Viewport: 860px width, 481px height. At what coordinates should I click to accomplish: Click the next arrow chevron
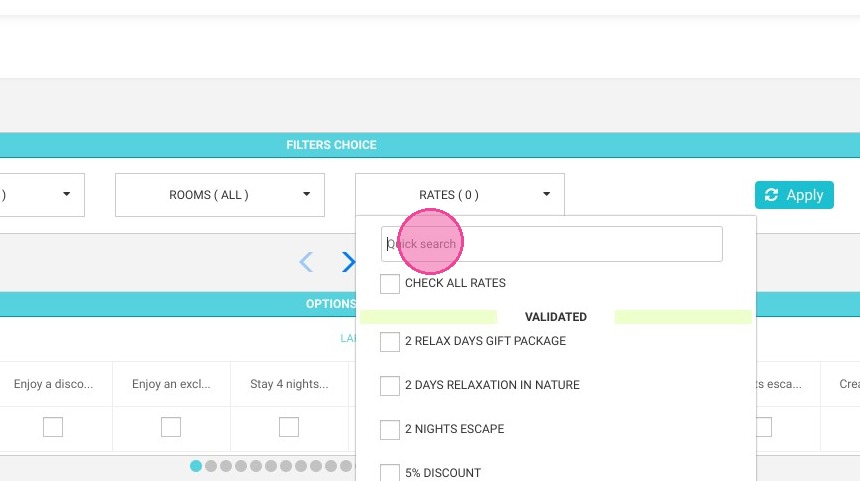(x=348, y=262)
